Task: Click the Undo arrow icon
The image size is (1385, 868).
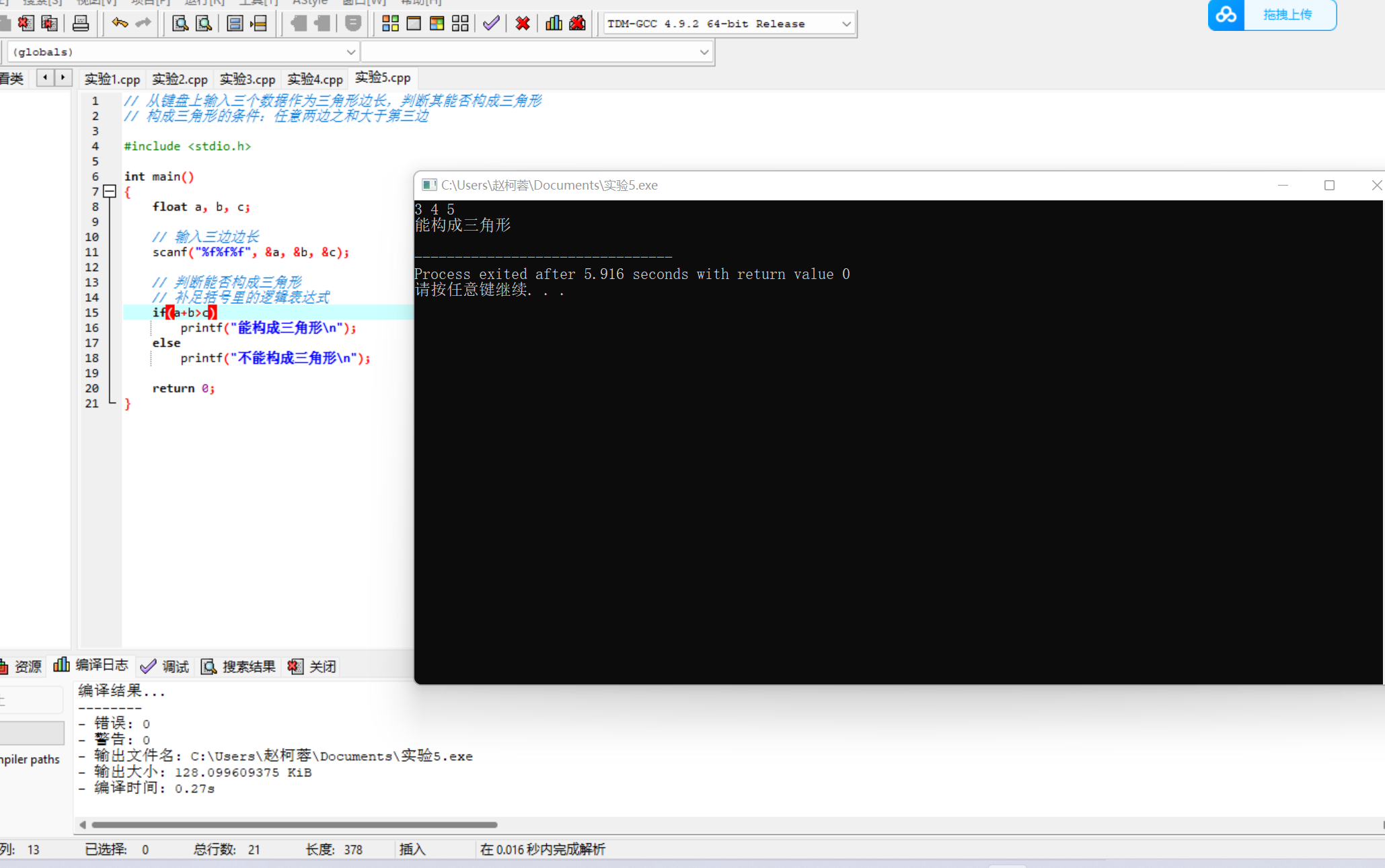Action: click(x=120, y=24)
